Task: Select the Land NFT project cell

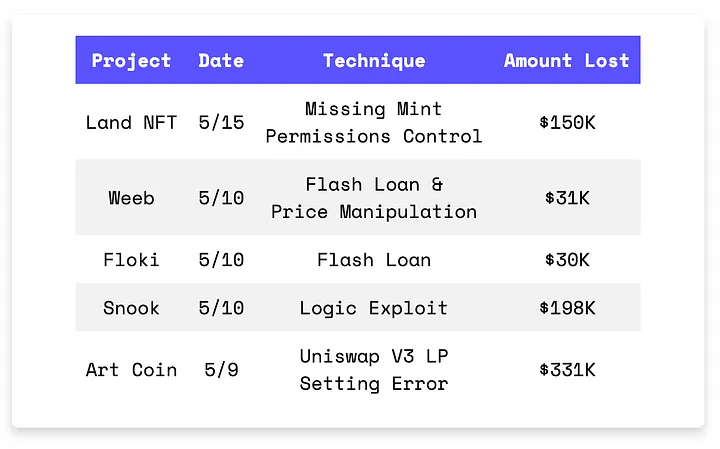Action: point(131,122)
